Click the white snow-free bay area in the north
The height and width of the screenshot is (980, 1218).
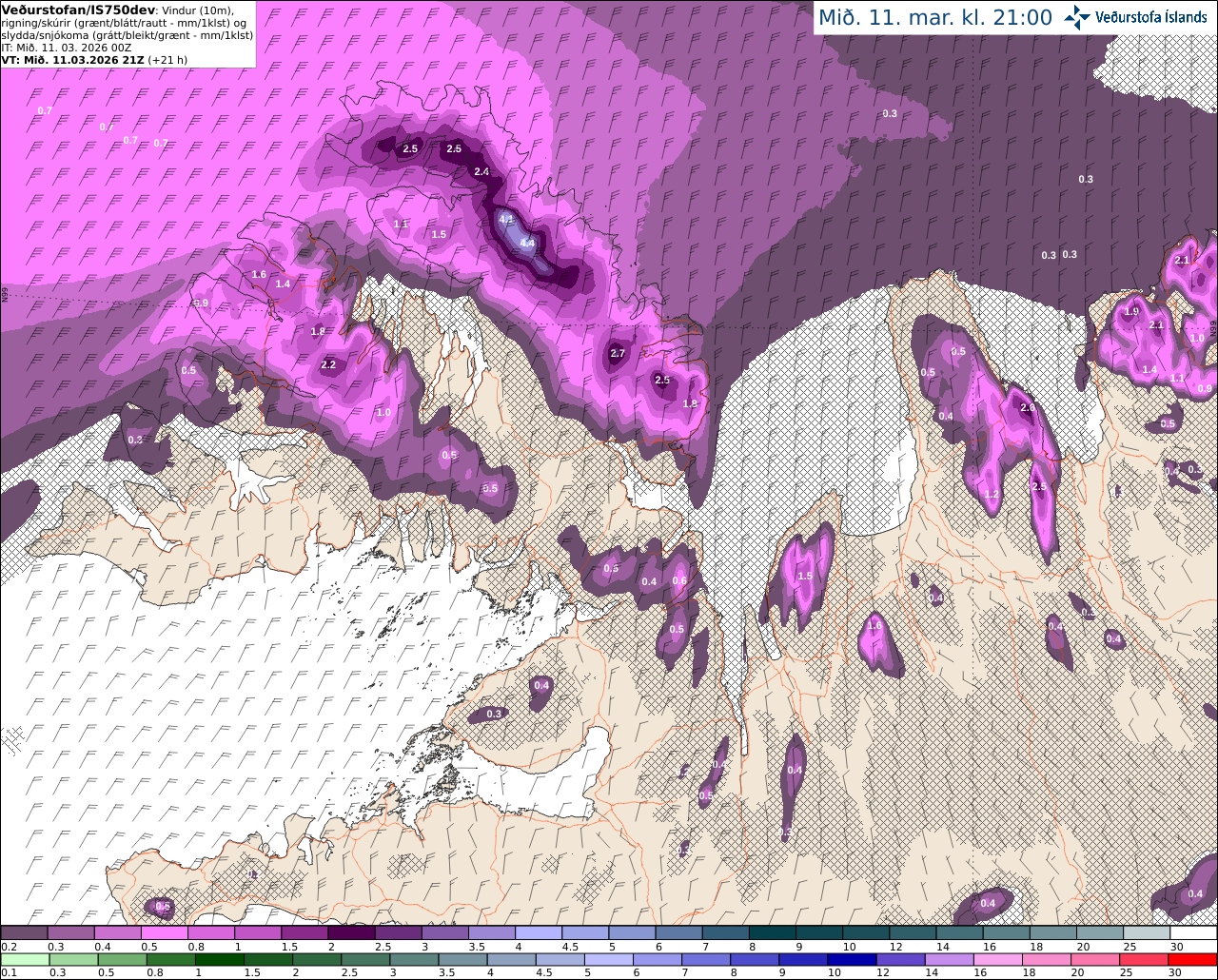(x=809, y=409)
